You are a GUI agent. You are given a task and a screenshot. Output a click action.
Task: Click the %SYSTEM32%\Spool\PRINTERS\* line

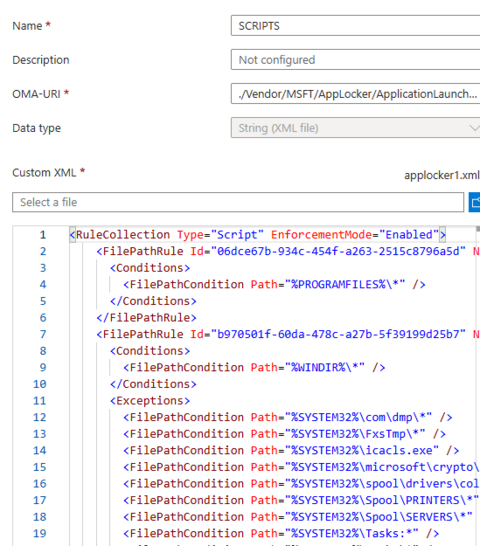(301, 500)
